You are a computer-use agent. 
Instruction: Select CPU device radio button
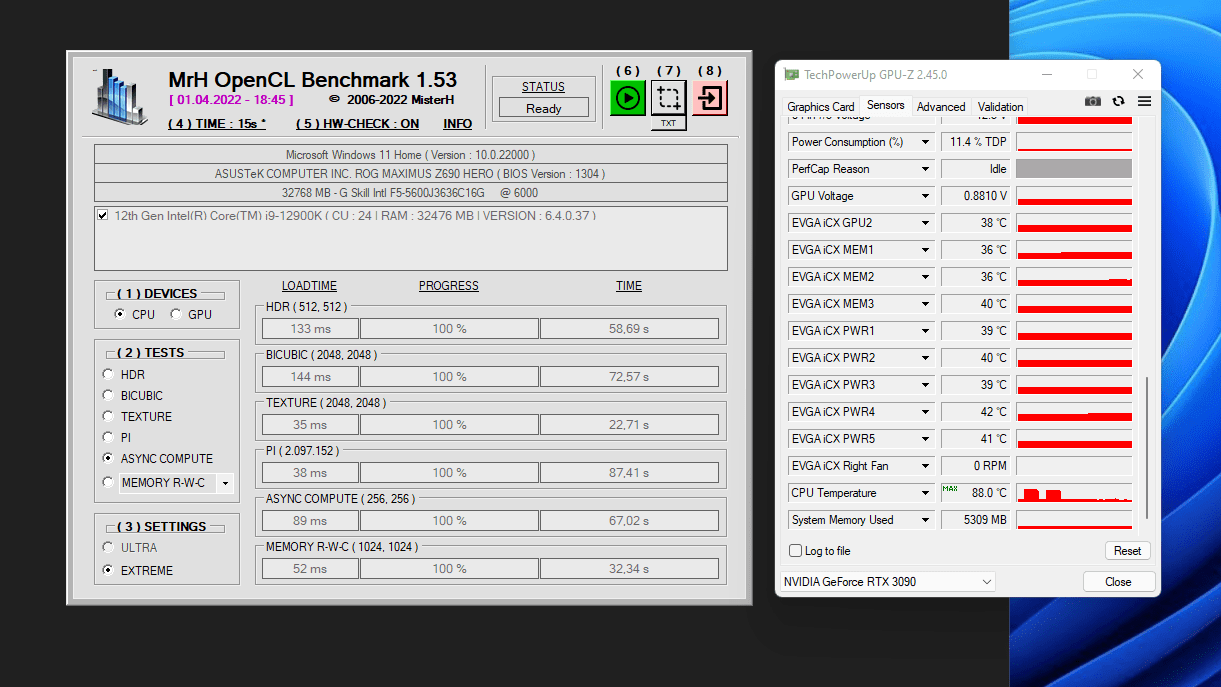point(122,314)
